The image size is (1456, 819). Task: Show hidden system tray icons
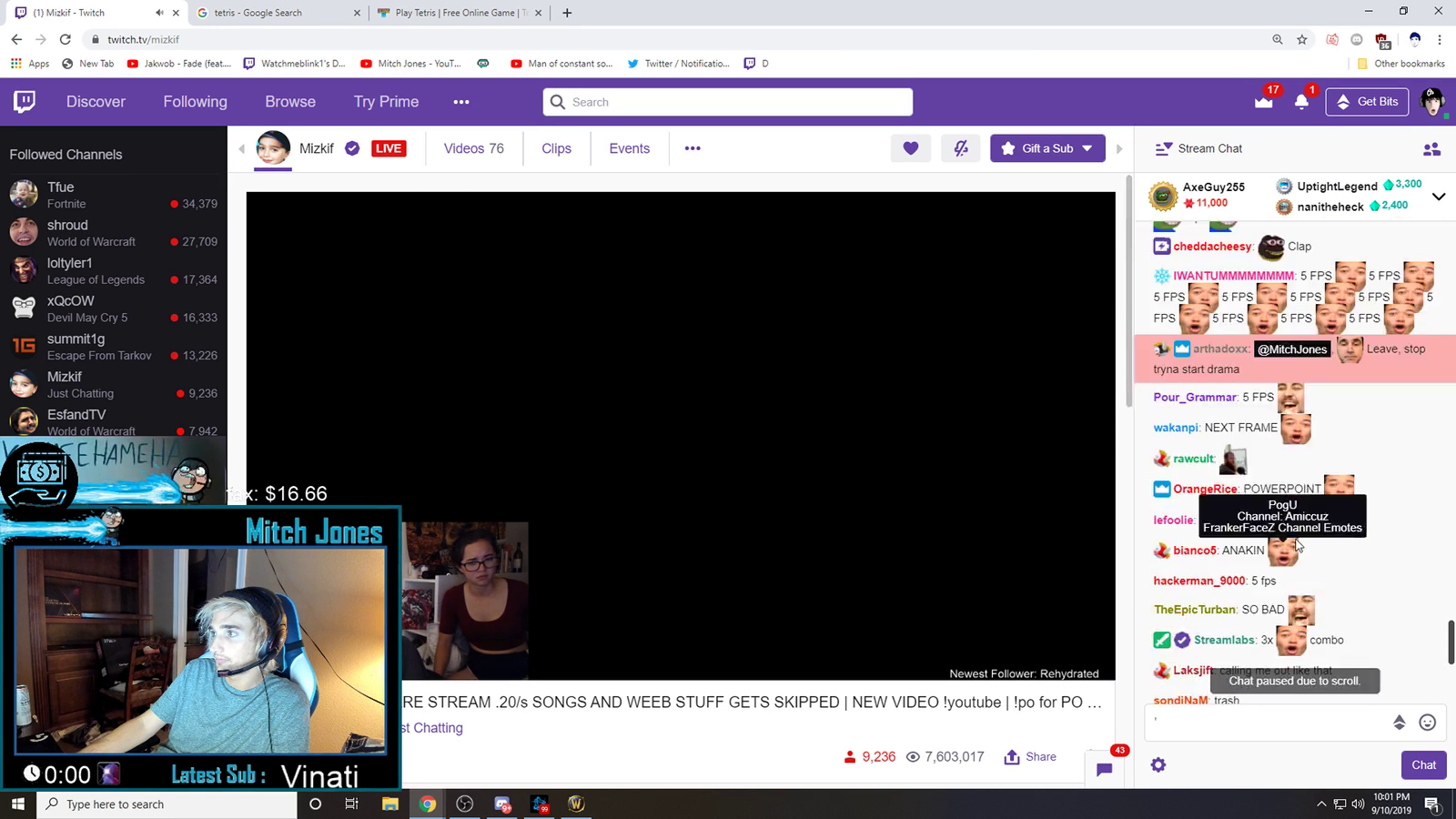pos(1321,804)
